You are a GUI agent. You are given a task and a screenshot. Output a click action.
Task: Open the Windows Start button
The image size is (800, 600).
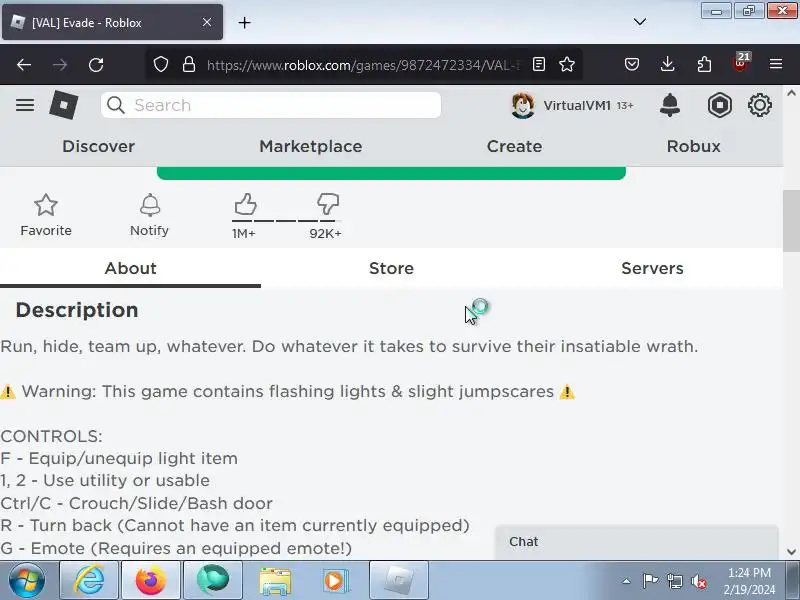pyautogui.click(x=26, y=580)
